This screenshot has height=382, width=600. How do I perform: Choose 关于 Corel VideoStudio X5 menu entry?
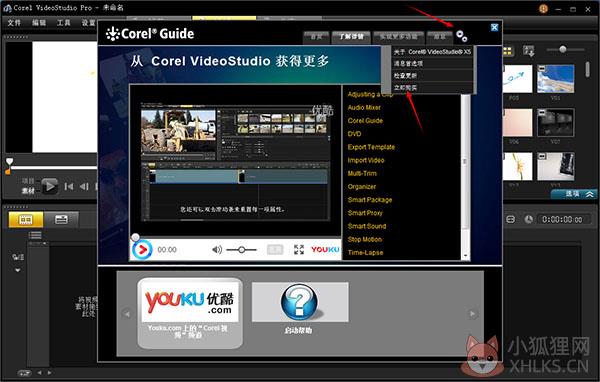click(x=432, y=52)
